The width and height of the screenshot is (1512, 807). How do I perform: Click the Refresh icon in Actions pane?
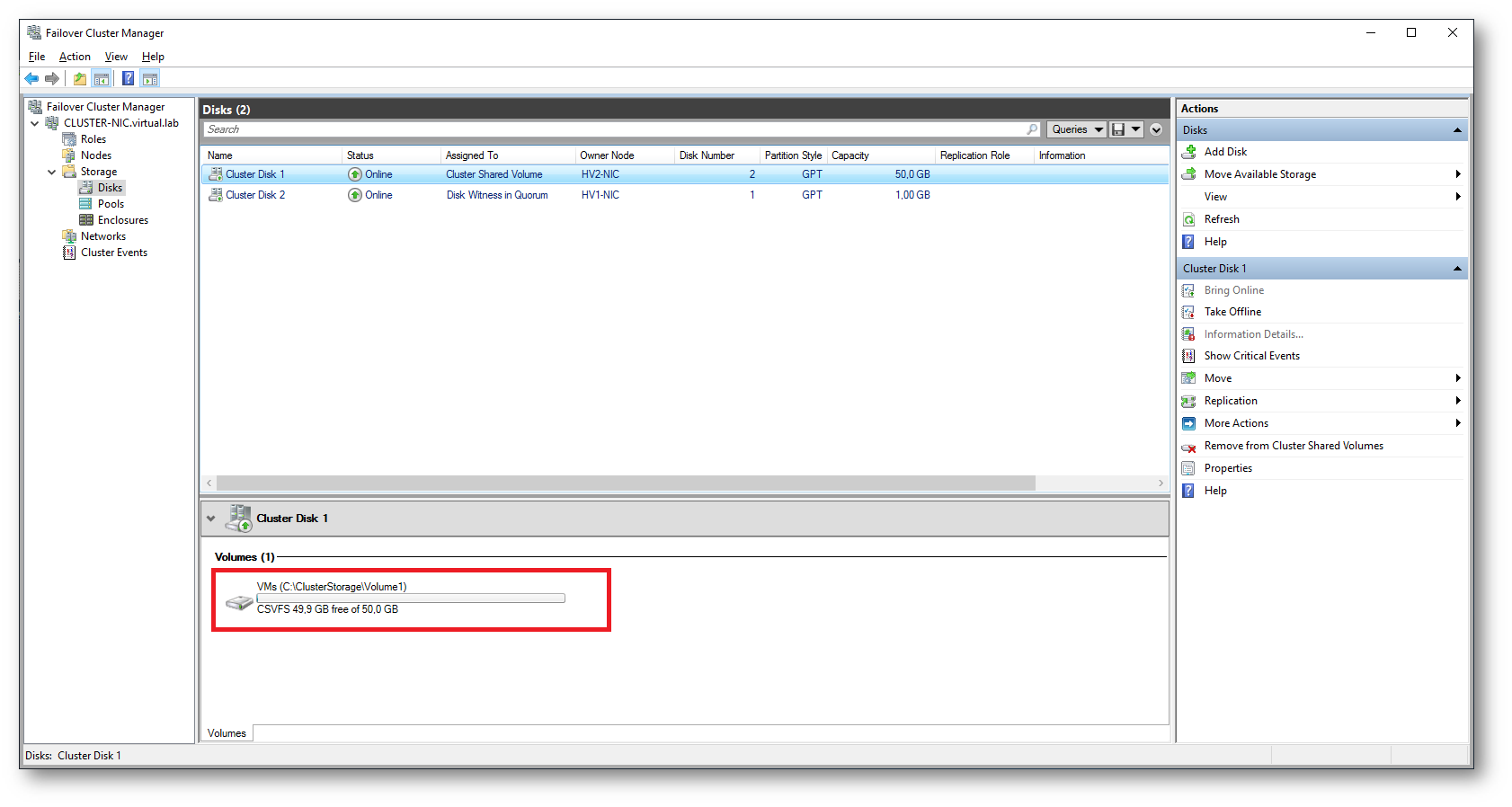coord(1188,219)
